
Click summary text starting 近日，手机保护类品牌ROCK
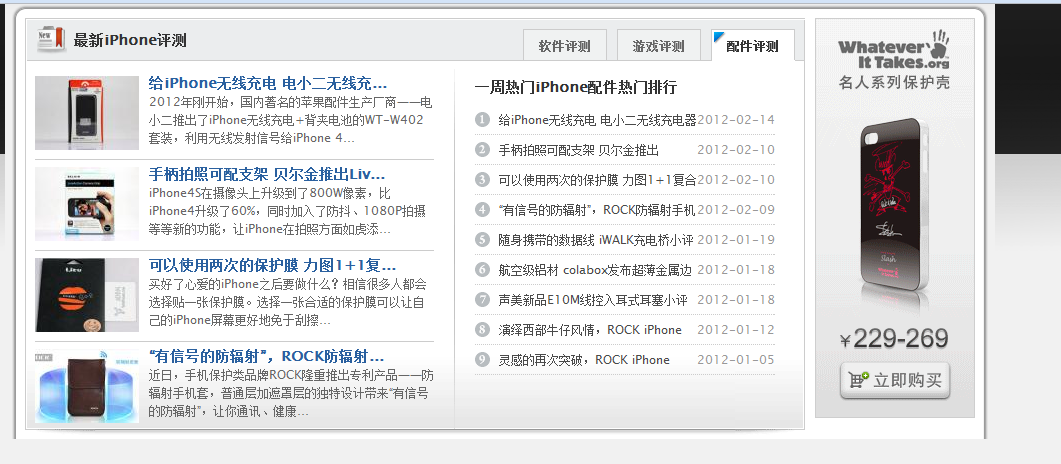[x=291, y=393]
